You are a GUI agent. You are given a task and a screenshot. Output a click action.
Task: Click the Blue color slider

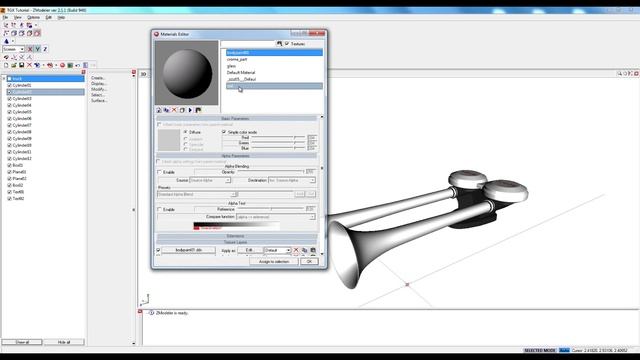tap(278, 148)
